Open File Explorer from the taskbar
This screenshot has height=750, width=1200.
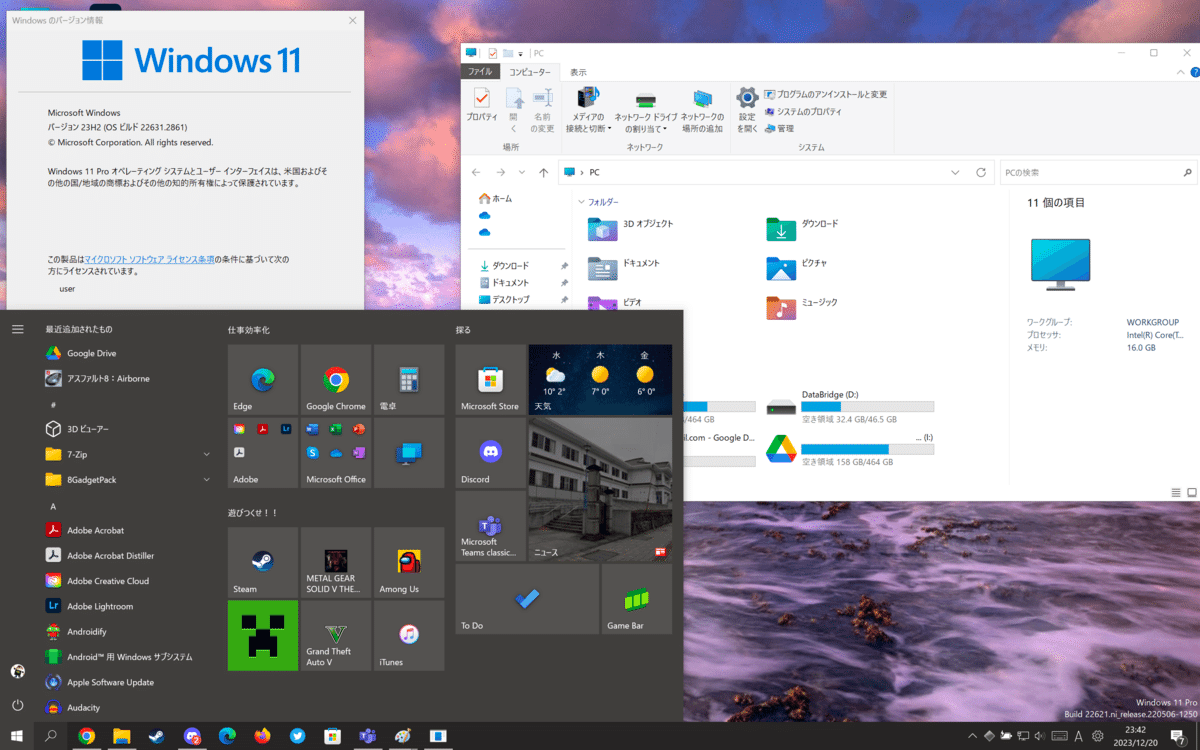coord(121,736)
